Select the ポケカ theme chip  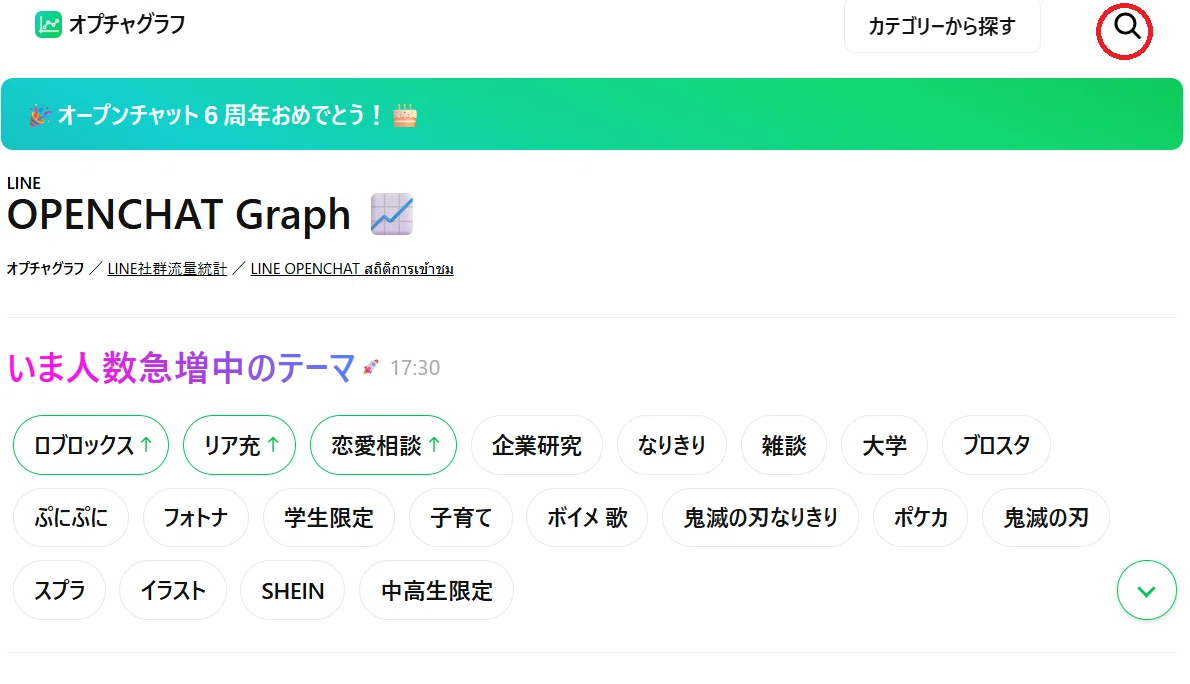point(921,518)
